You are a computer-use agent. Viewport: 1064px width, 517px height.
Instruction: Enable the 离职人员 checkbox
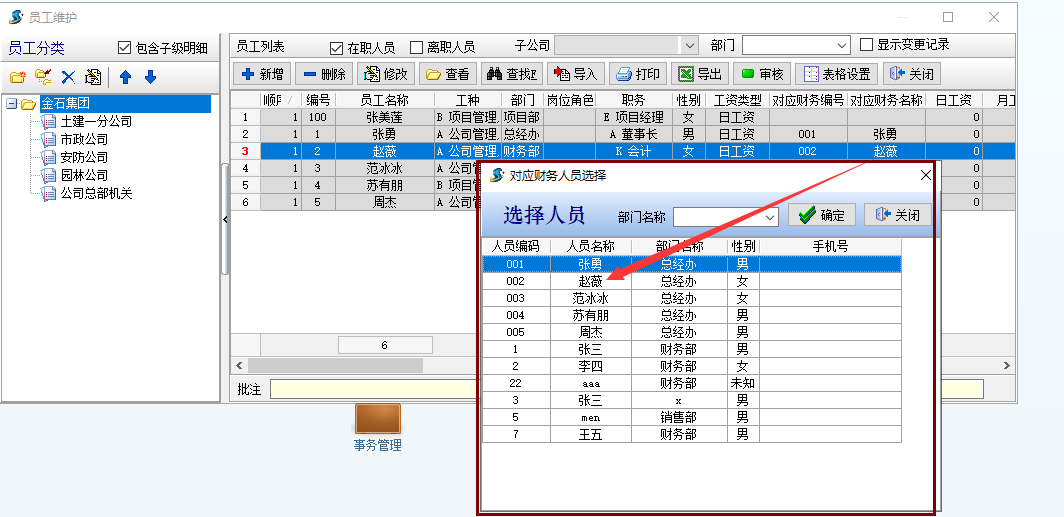(x=417, y=47)
